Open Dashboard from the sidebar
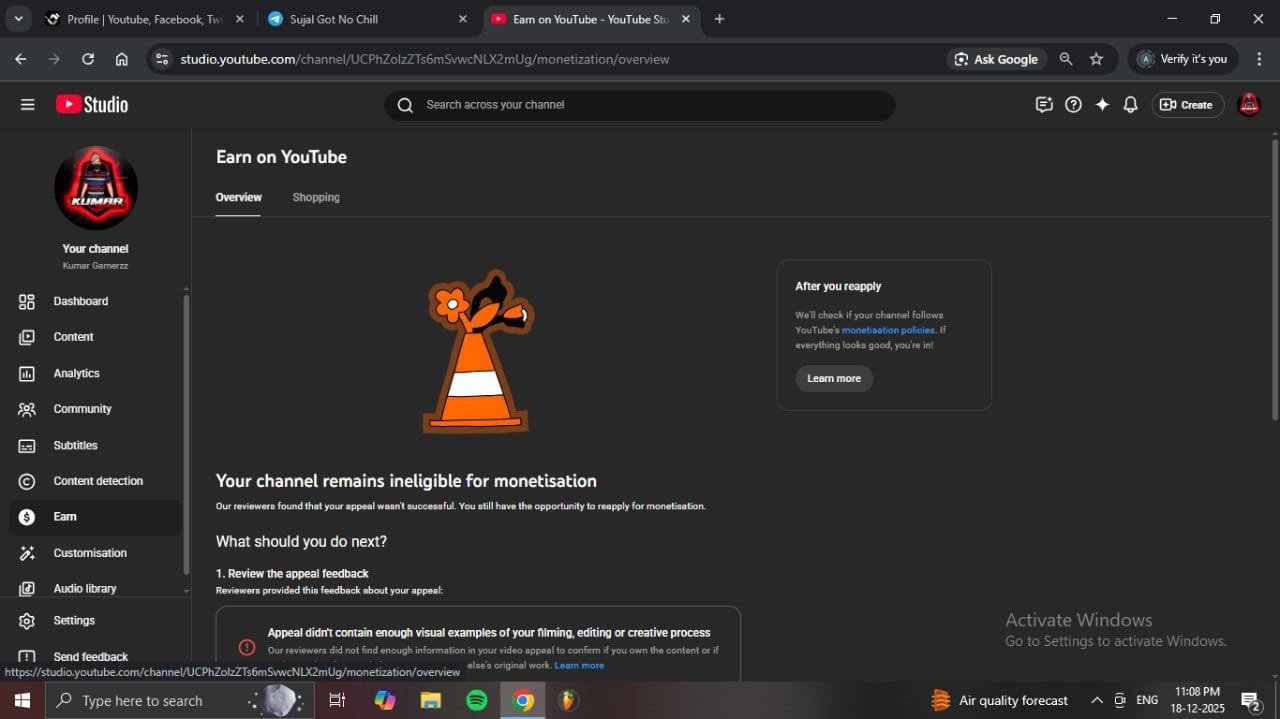 pos(80,301)
